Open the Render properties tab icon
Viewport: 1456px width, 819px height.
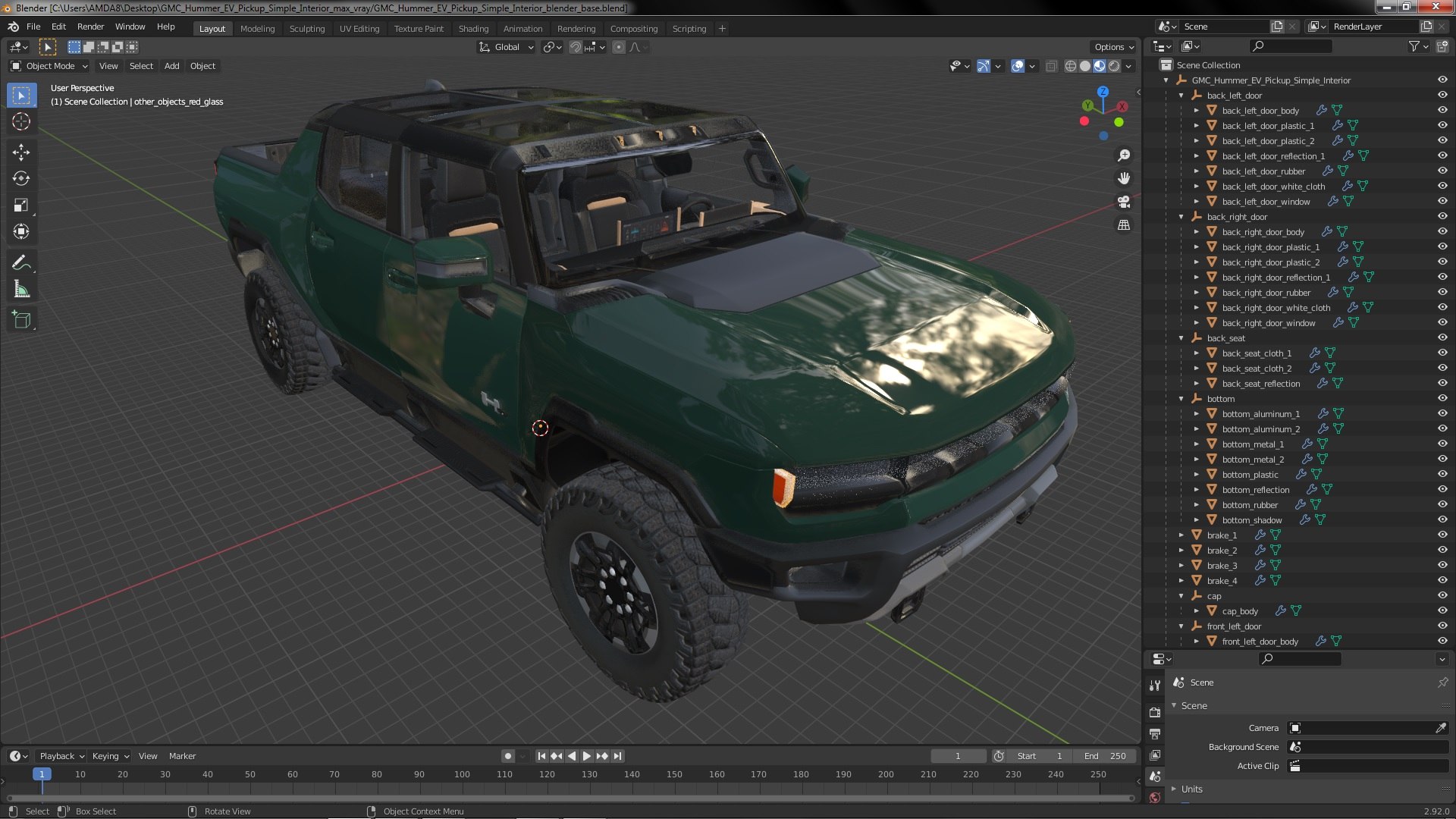pos(1155,713)
